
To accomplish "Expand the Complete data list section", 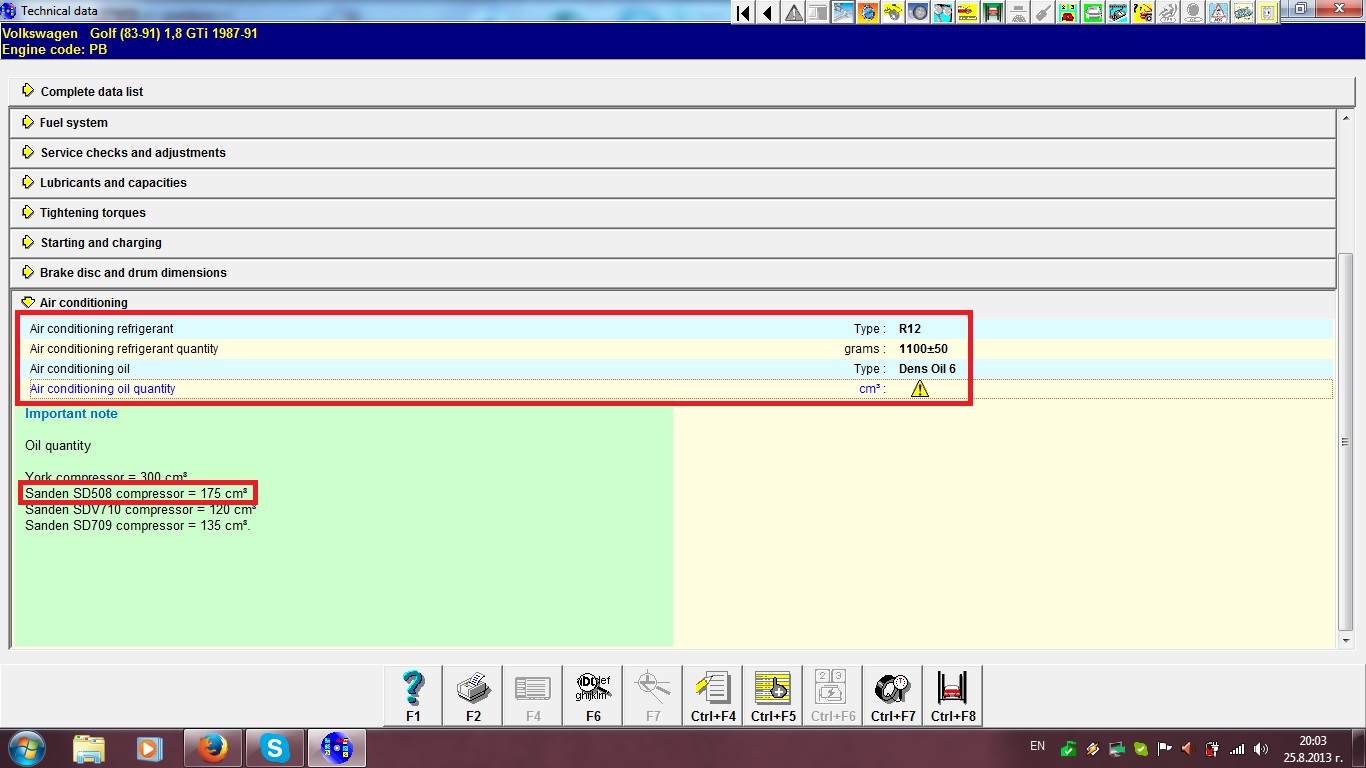I will [x=92, y=92].
